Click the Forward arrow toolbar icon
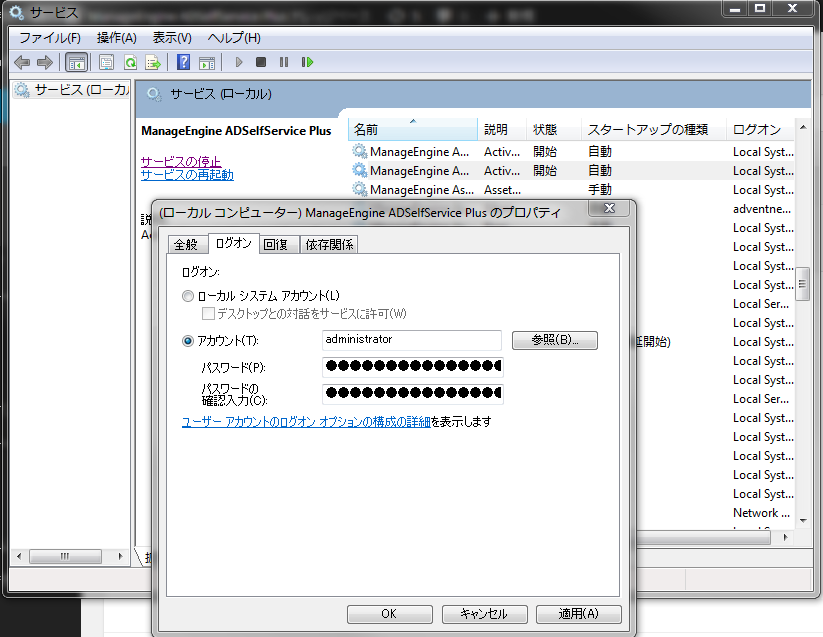 tap(45, 62)
